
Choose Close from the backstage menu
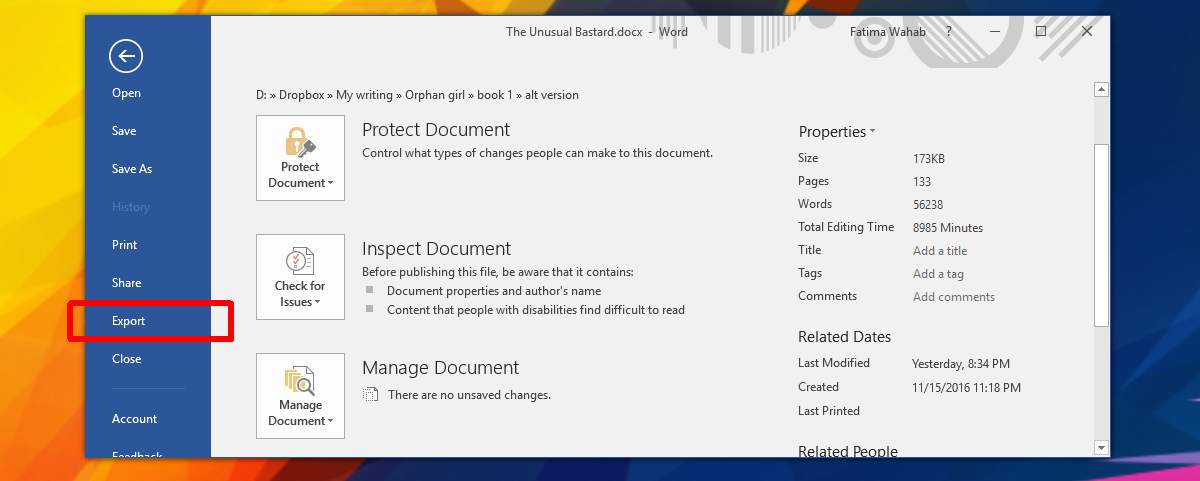(126, 359)
